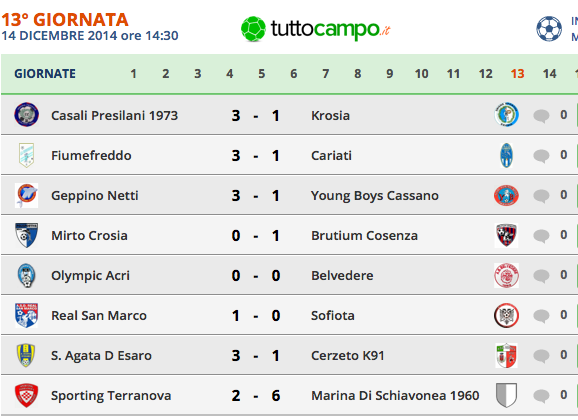
Task: Click the tuttocampo.it logo
Action: point(316,29)
